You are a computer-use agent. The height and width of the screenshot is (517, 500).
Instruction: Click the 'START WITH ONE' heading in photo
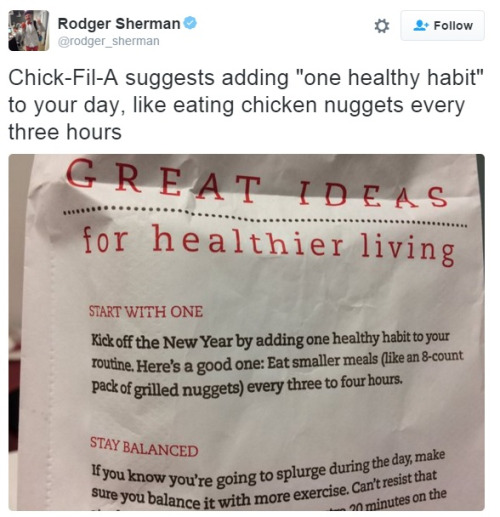coord(146,312)
